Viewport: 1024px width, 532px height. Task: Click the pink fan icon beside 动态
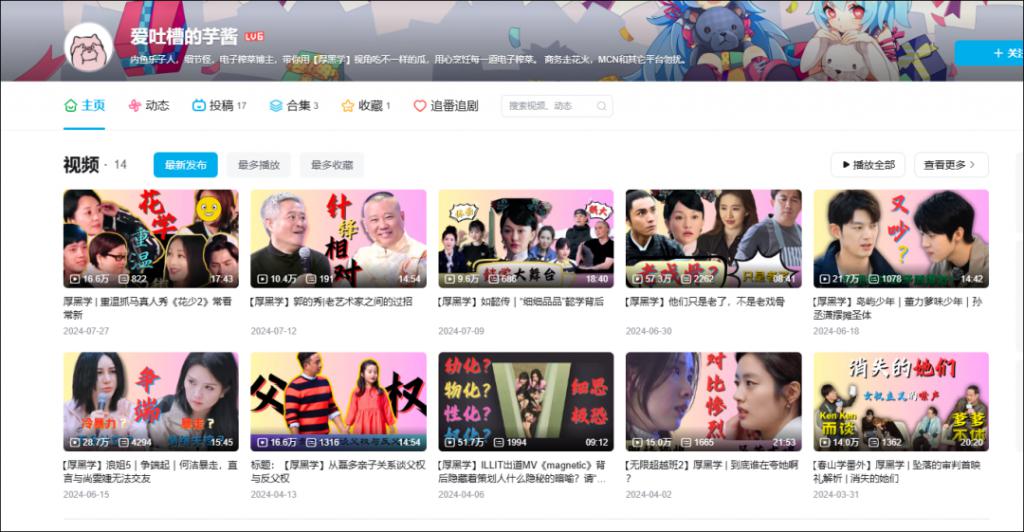pos(135,105)
